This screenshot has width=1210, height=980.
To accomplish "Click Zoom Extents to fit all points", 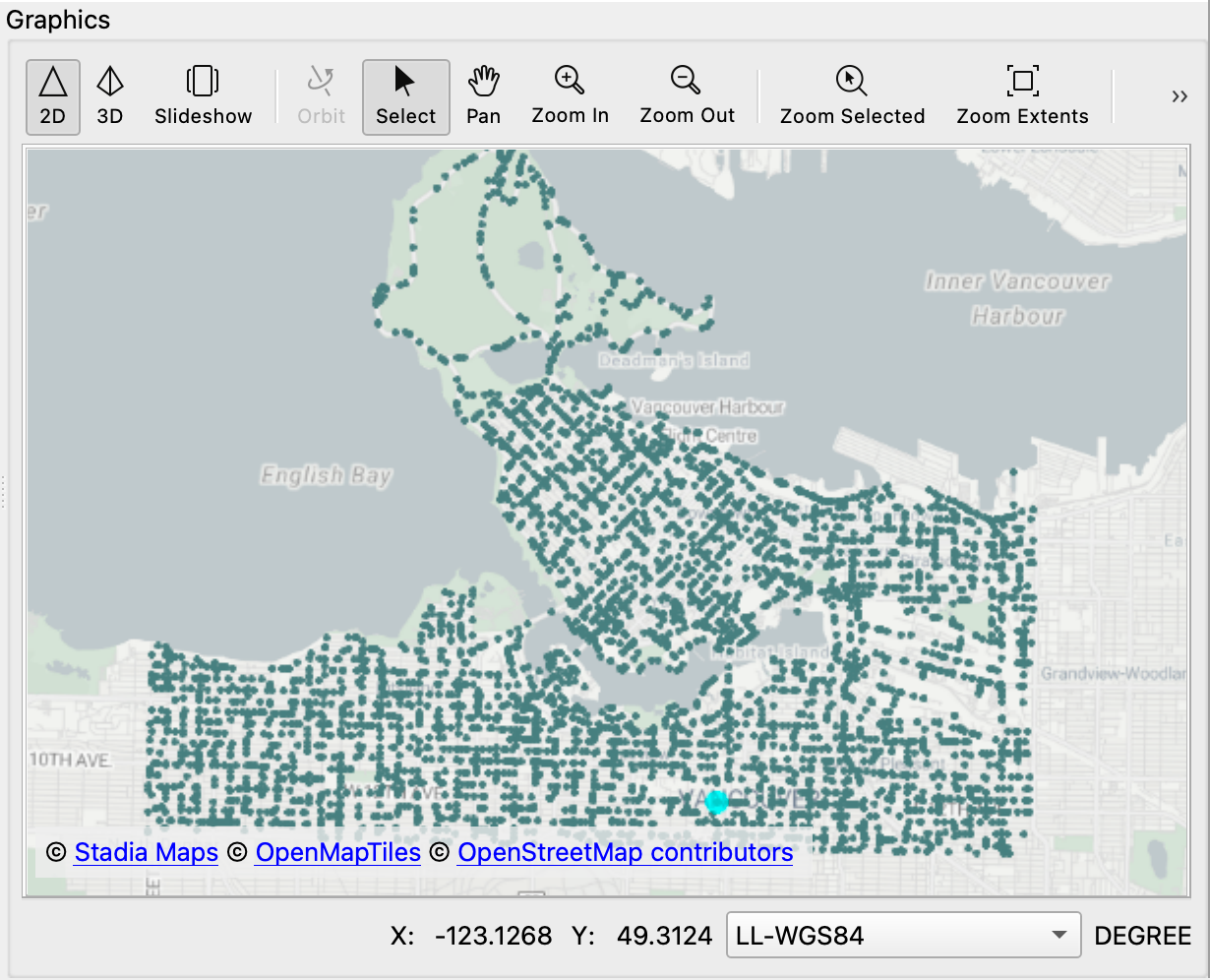I will pos(1022,95).
